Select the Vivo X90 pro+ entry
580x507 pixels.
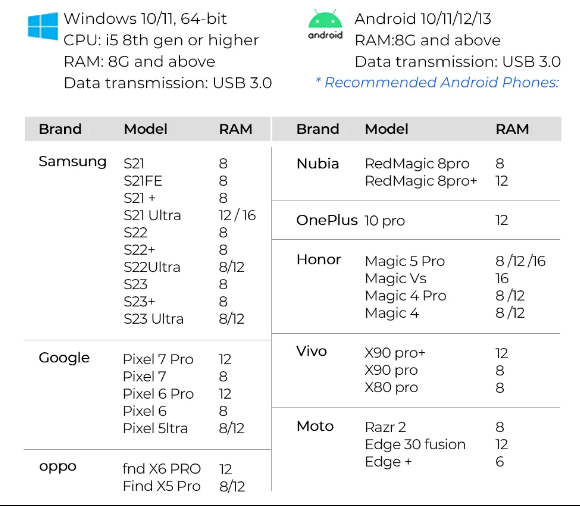click(395, 353)
